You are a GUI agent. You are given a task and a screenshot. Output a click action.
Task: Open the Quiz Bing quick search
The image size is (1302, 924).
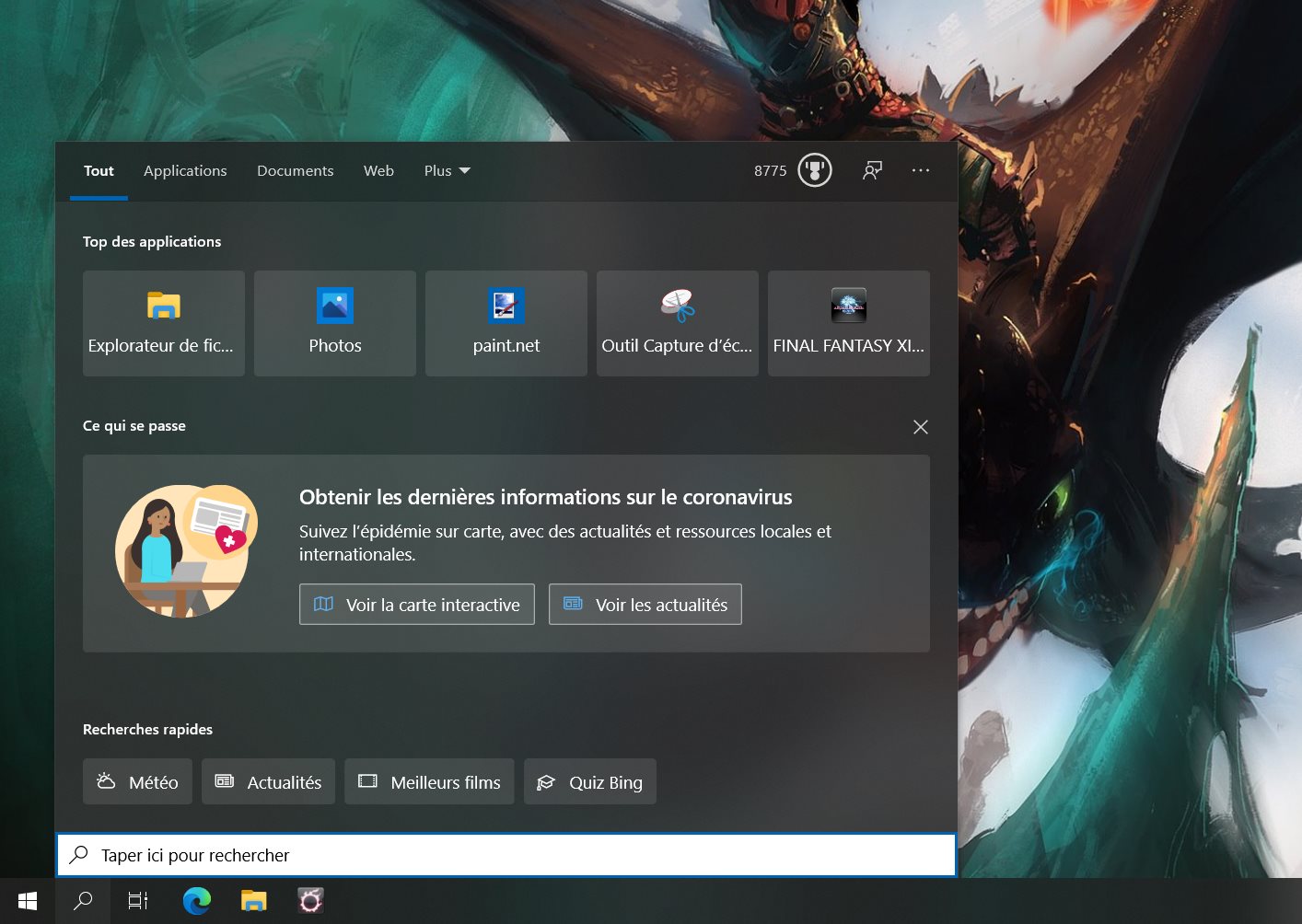point(590,781)
